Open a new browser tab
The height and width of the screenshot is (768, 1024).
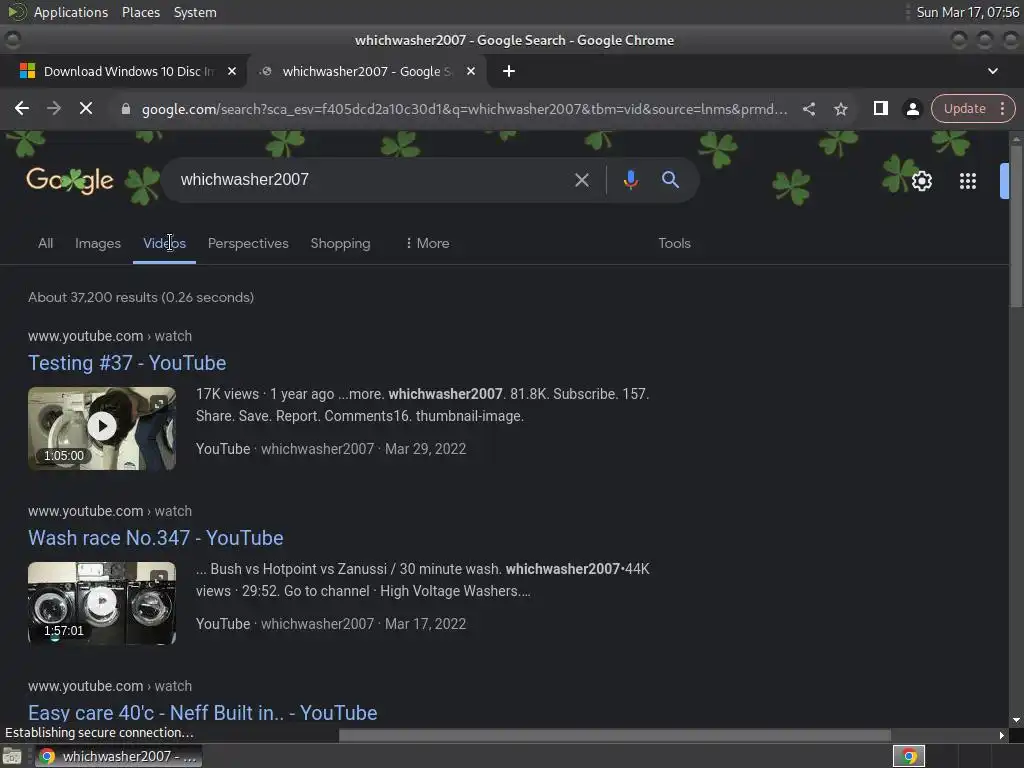(x=509, y=71)
